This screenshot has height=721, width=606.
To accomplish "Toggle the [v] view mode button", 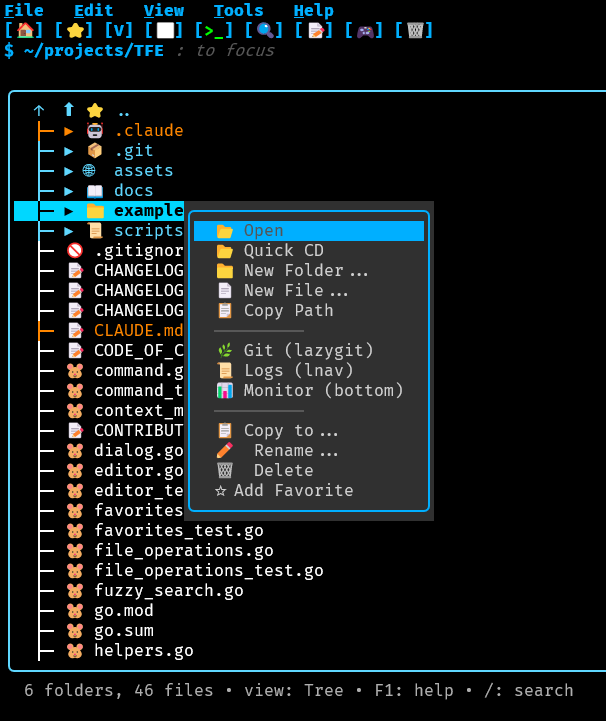I will point(119,30).
